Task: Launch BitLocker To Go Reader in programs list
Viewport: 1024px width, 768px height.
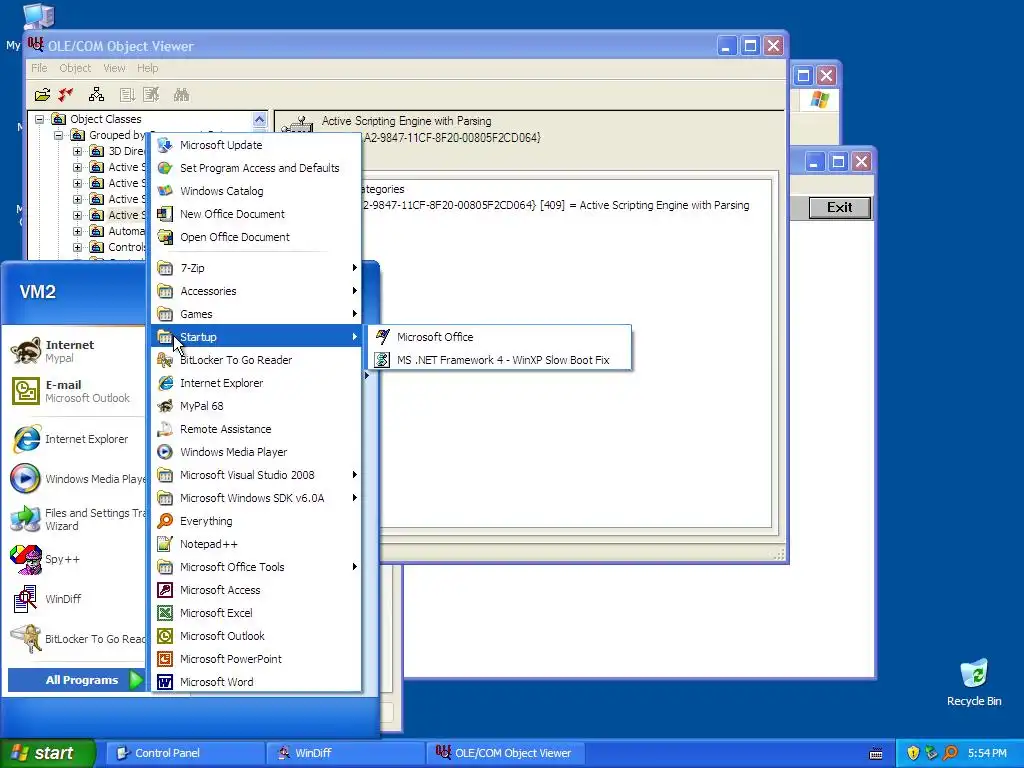Action: [256, 360]
